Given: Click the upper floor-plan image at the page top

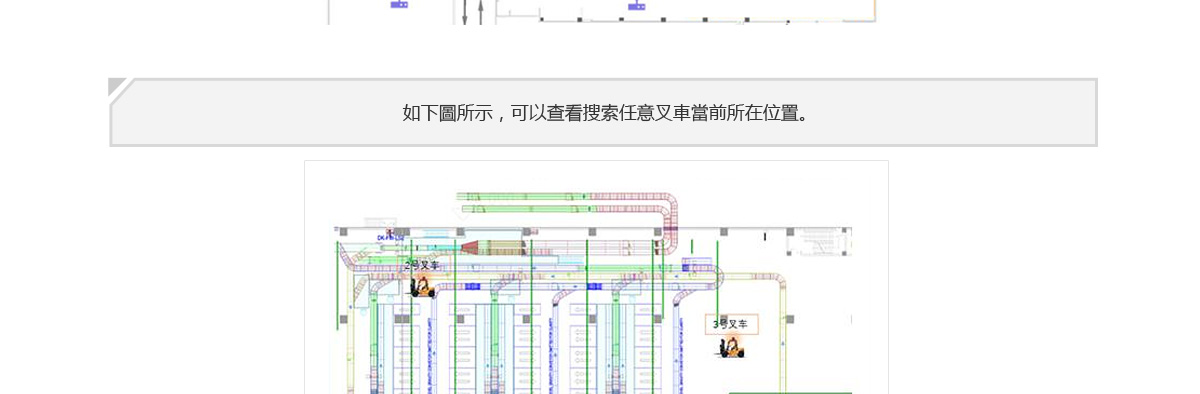Looking at the screenshot, I should pyautogui.click(x=602, y=12).
